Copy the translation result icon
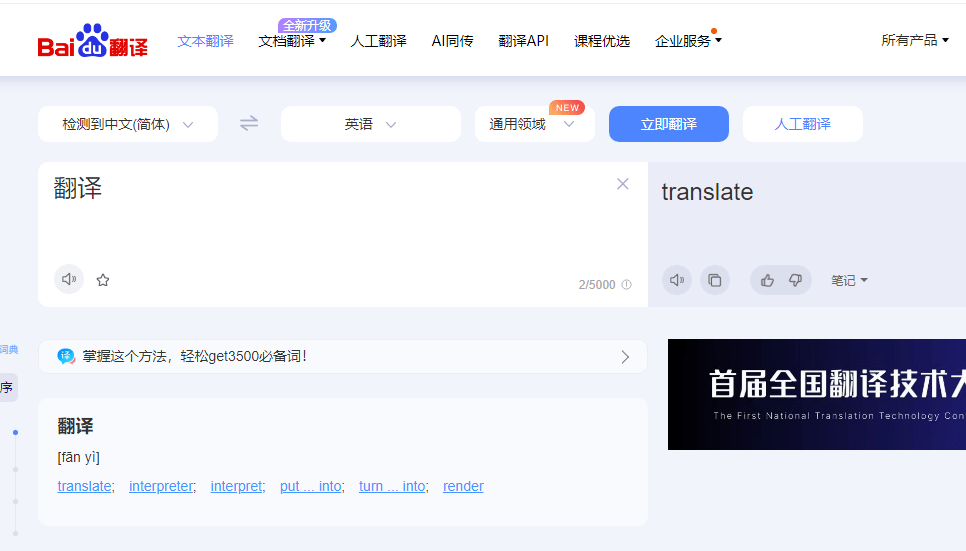 [x=715, y=281]
